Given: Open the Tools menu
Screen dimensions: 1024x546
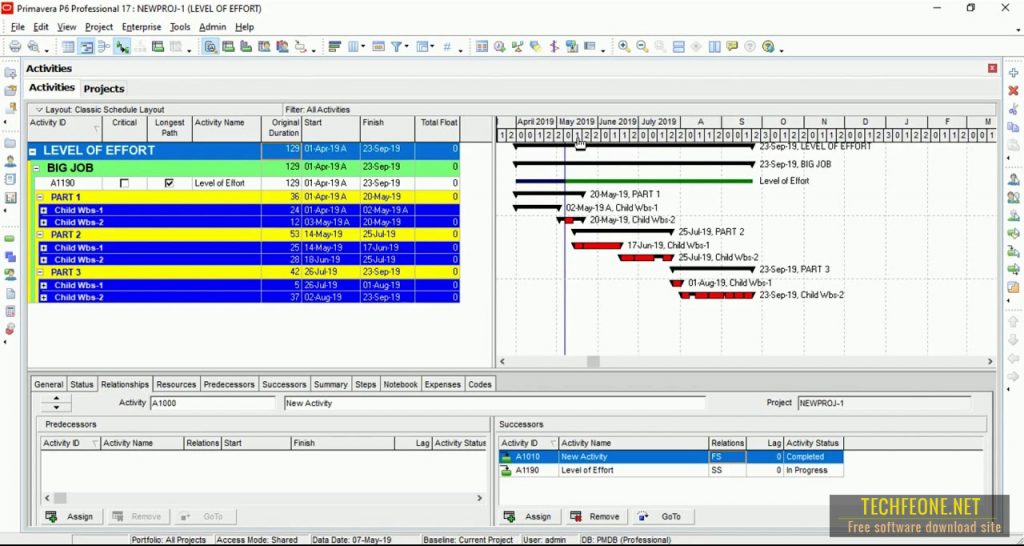Looking at the screenshot, I should pos(180,27).
